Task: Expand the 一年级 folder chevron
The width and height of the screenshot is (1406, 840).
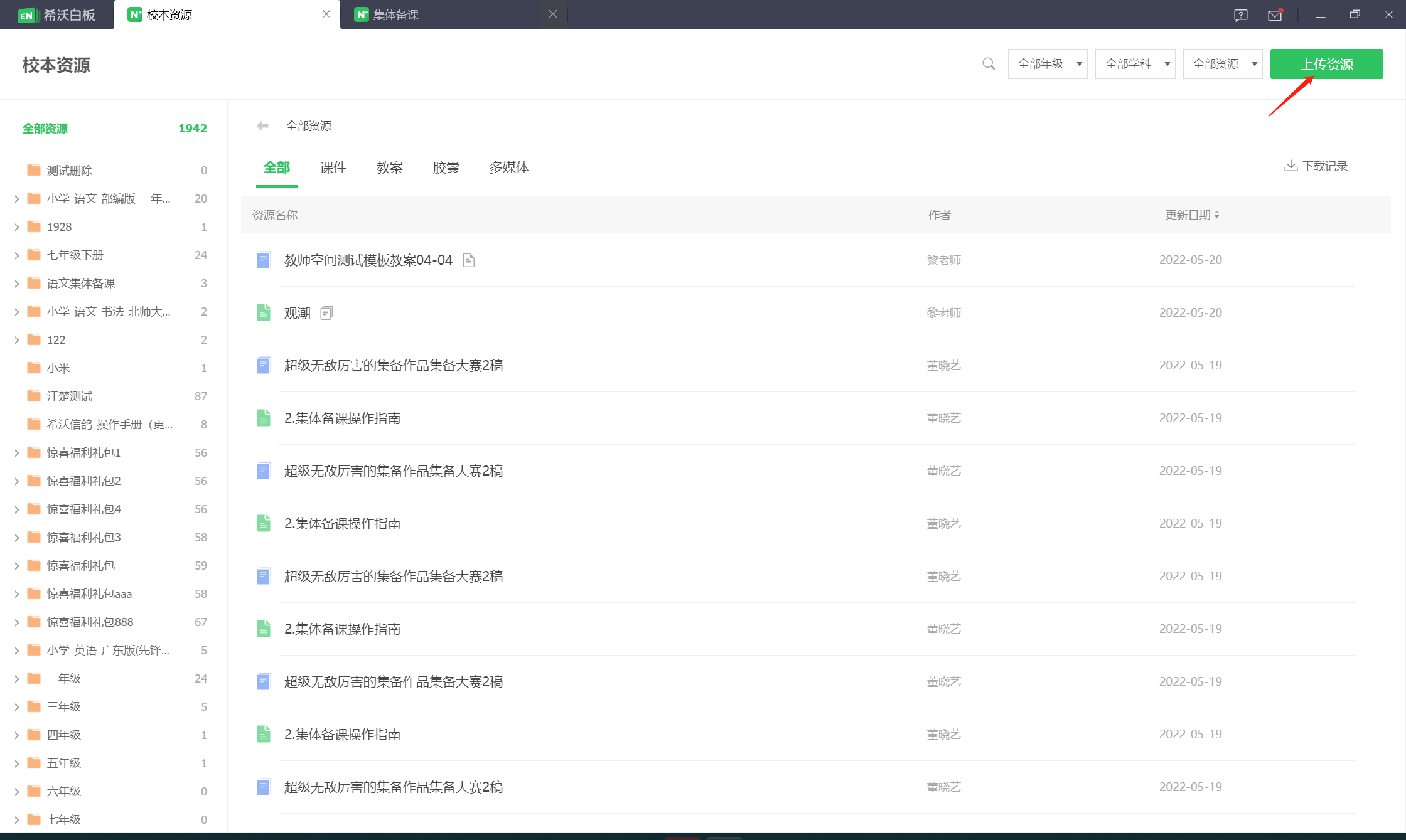Action: point(16,679)
